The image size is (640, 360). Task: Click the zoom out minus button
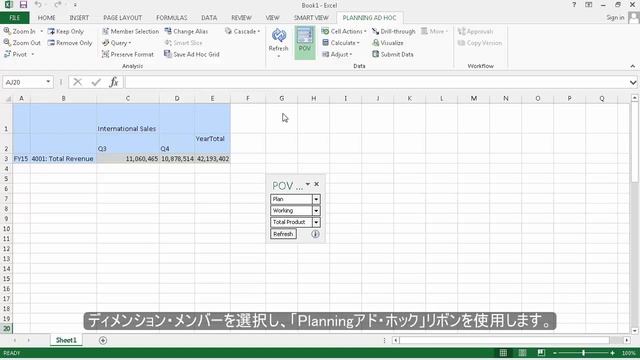(555, 353)
